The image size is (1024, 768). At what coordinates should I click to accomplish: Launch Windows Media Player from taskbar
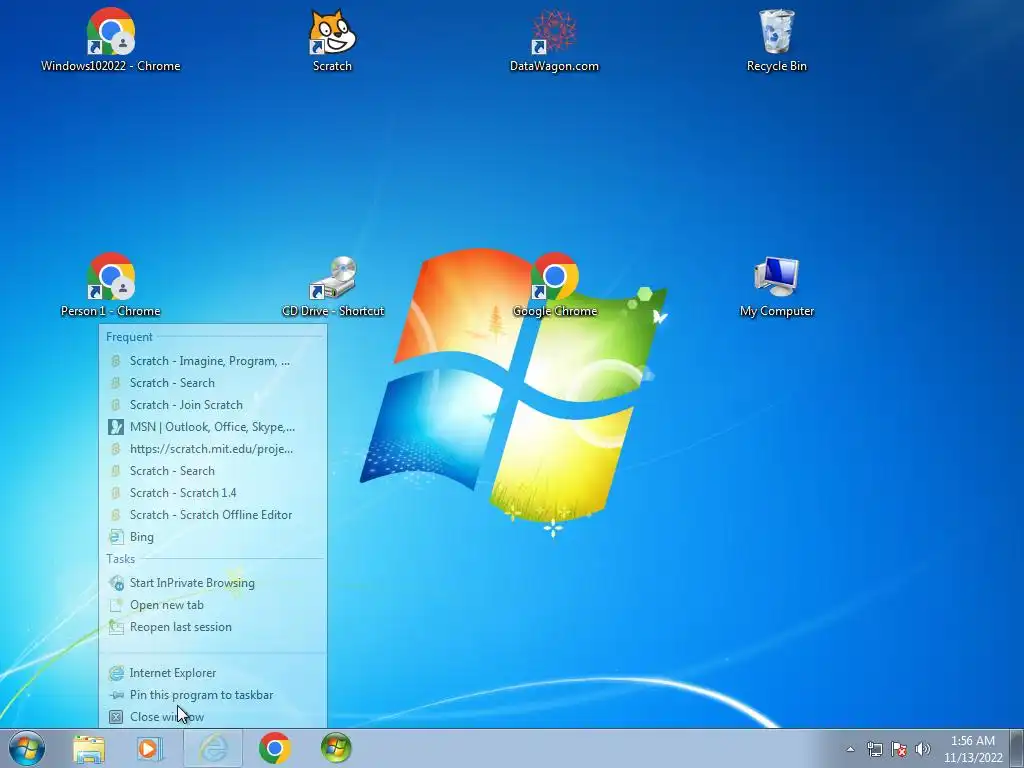(150, 748)
